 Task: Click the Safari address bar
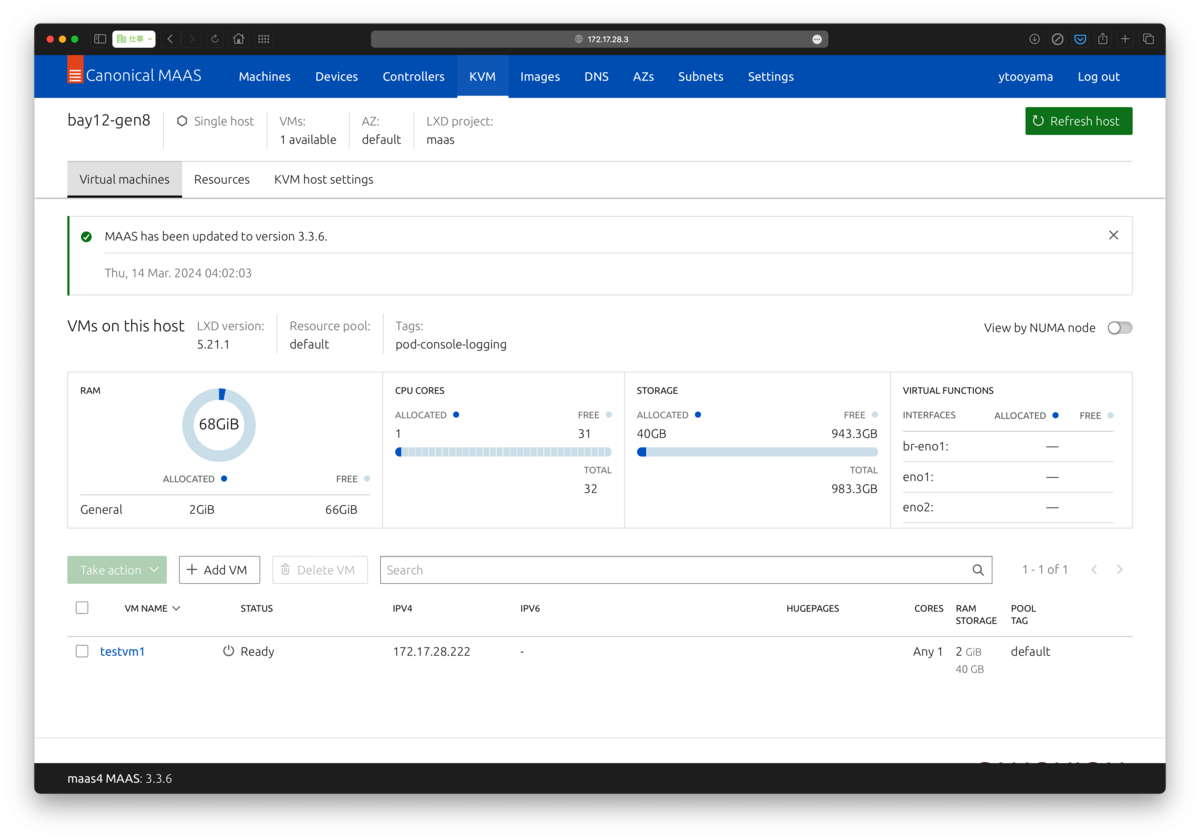pyautogui.click(x=599, y=39)
